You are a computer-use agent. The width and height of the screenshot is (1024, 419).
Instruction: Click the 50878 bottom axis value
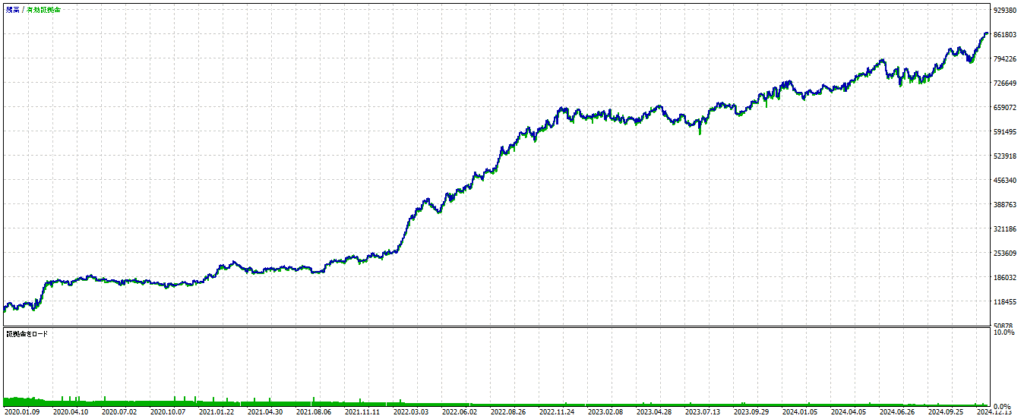point(1005,326)
